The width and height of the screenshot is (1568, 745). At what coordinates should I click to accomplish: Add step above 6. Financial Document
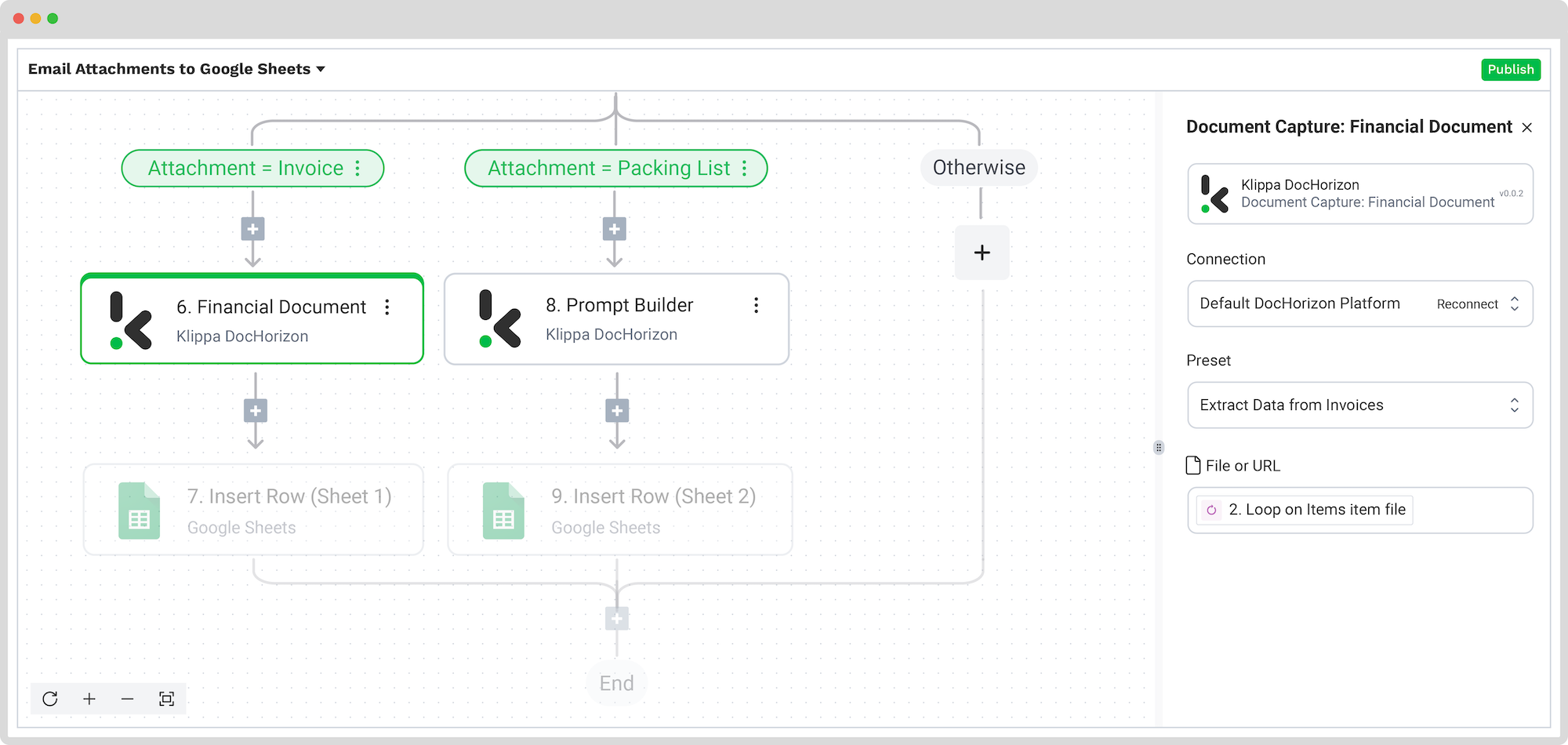(252, 230)
